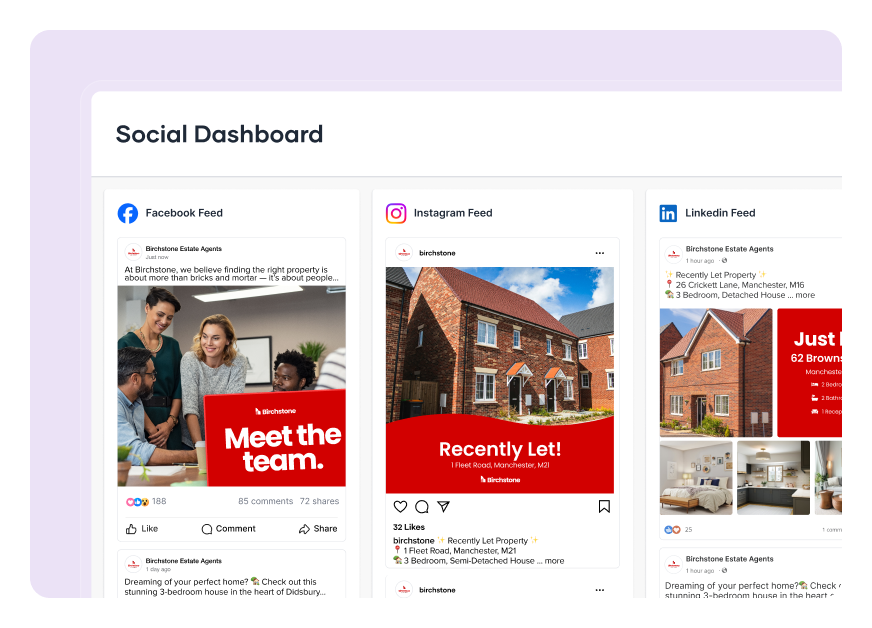View the 188 reactions on Facebook post
The image size is (872, 628).
coord(146,501)
